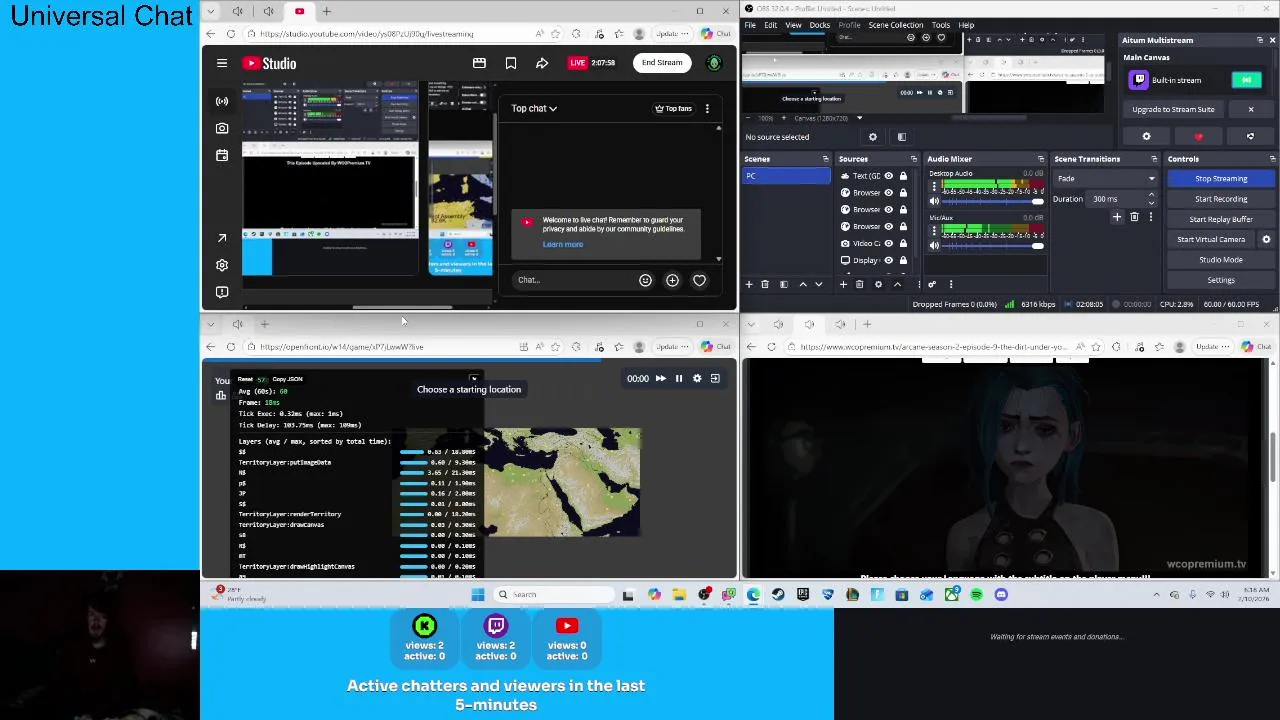Add a new source in OBS
Screen dimensions: 1280x720
click(843, 284)
